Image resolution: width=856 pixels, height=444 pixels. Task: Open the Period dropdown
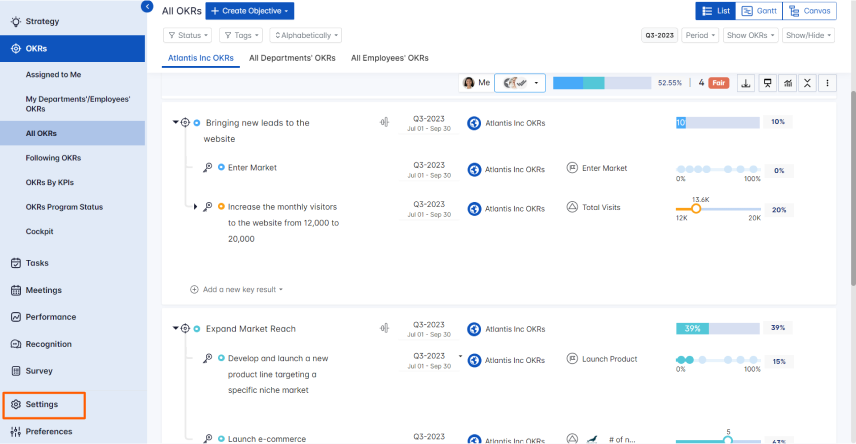(700, 35)
